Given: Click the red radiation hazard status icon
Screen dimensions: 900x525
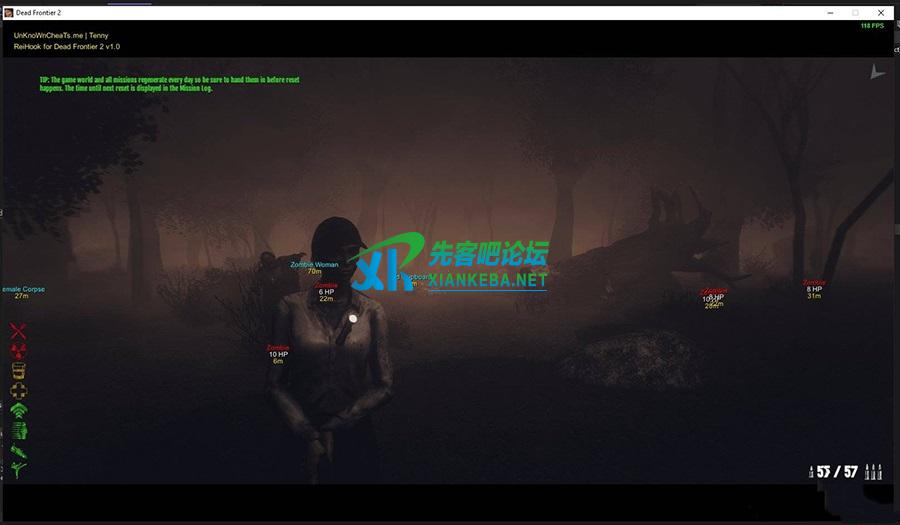Looking at the screenshot, I should click(x=18, y=351).
